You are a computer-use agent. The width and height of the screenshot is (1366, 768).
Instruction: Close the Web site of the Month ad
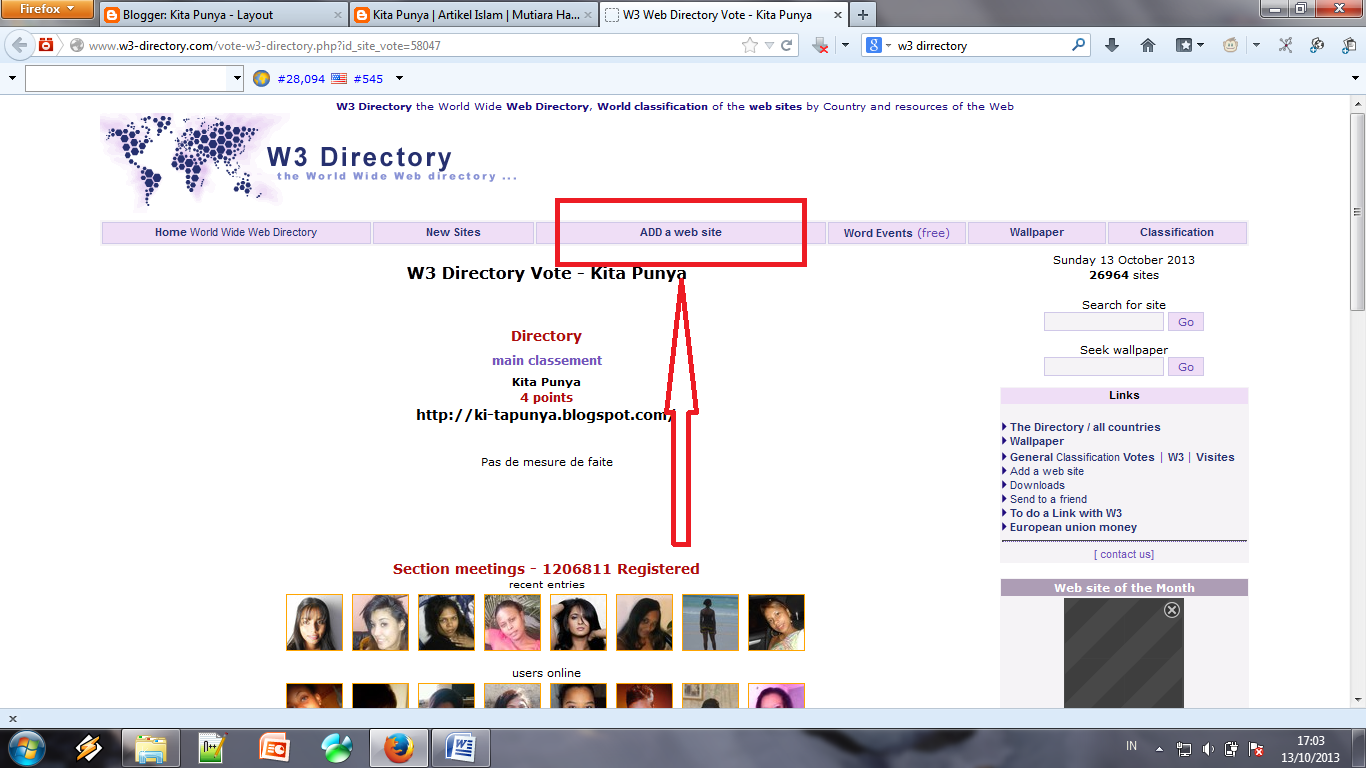(1172, 609)
